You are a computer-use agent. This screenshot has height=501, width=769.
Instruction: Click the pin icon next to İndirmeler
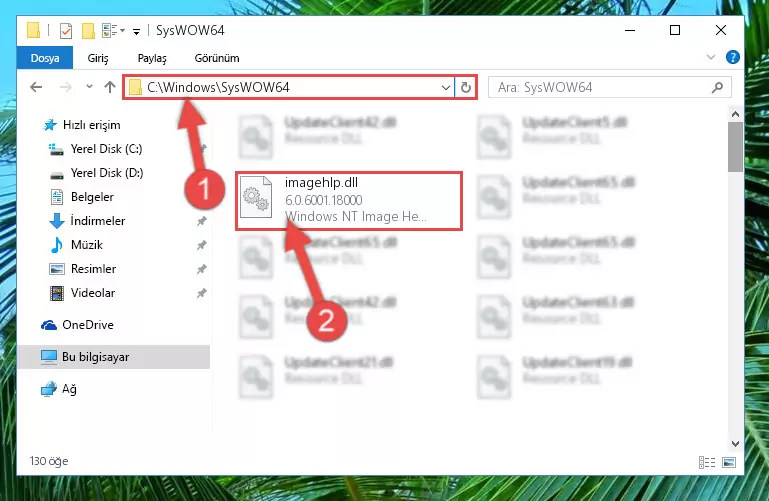(x=202, y=222)
